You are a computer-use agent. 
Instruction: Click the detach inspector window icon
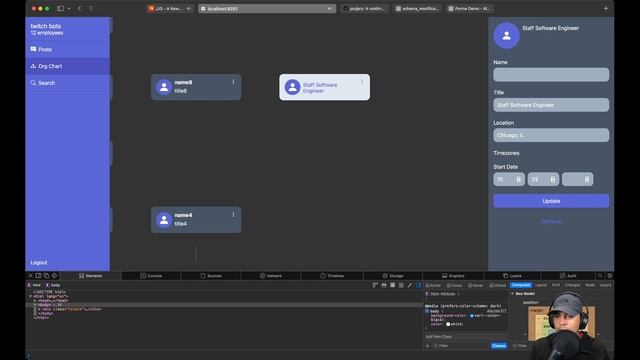46,276
